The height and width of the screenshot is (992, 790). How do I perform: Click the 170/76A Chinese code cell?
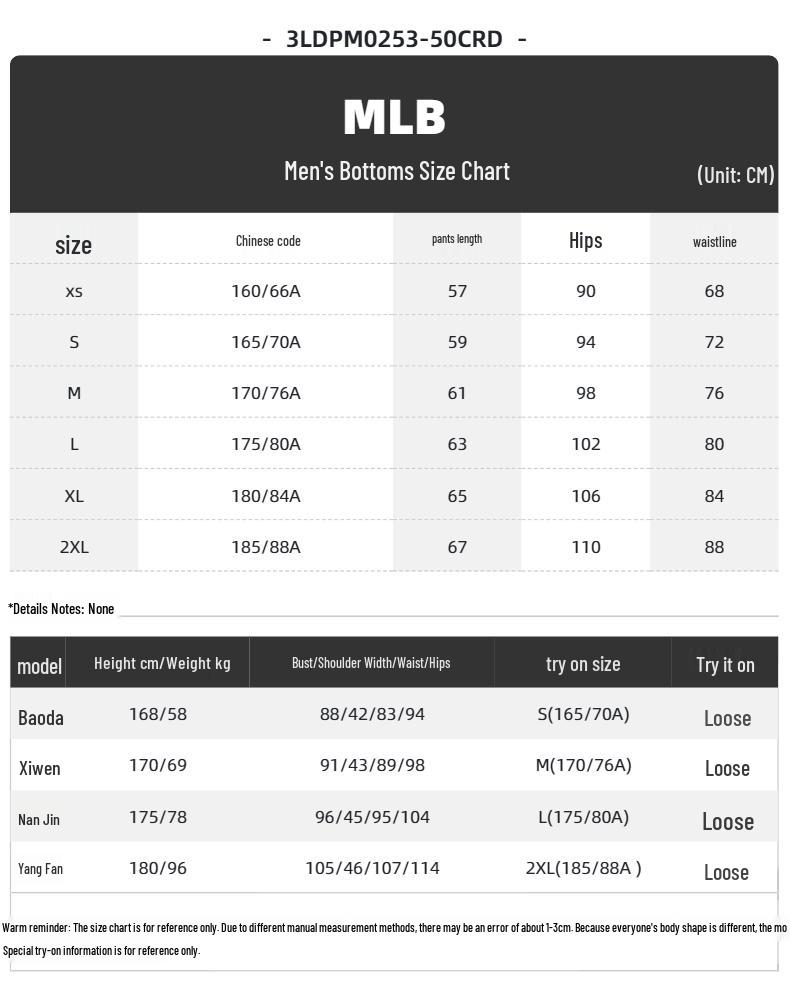coord(266,393)
